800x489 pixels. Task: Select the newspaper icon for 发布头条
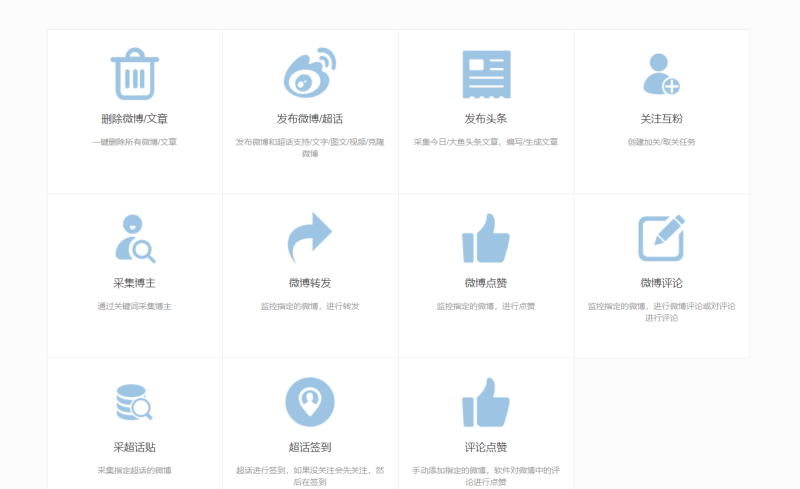tap(486, 75)
